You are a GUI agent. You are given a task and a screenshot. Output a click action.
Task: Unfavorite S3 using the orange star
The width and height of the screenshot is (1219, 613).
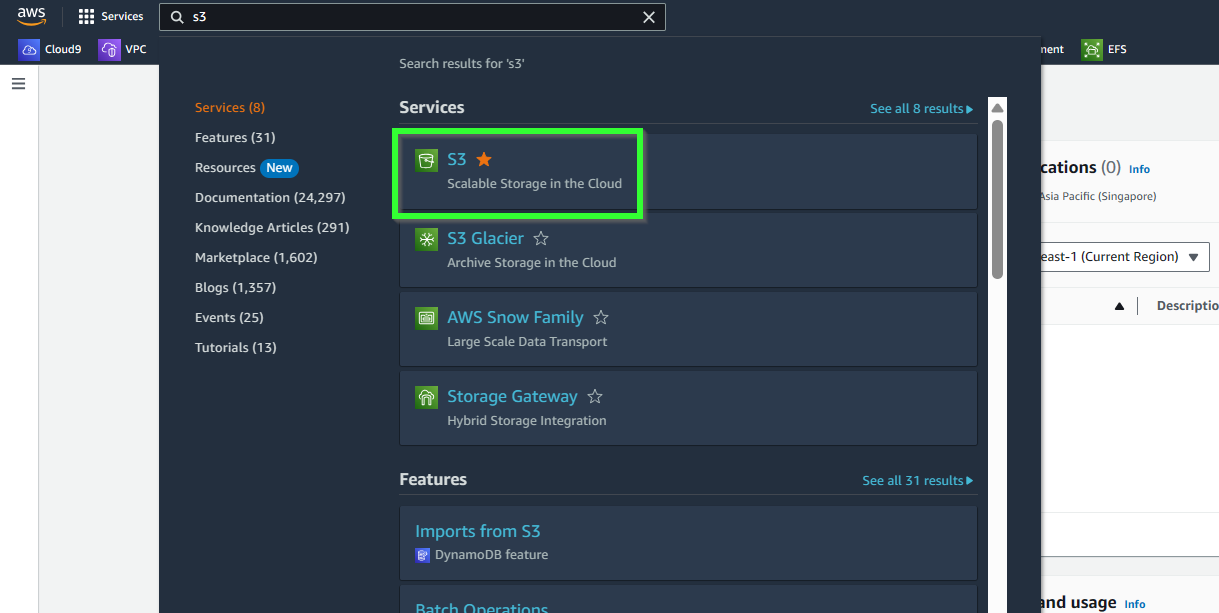484,159
